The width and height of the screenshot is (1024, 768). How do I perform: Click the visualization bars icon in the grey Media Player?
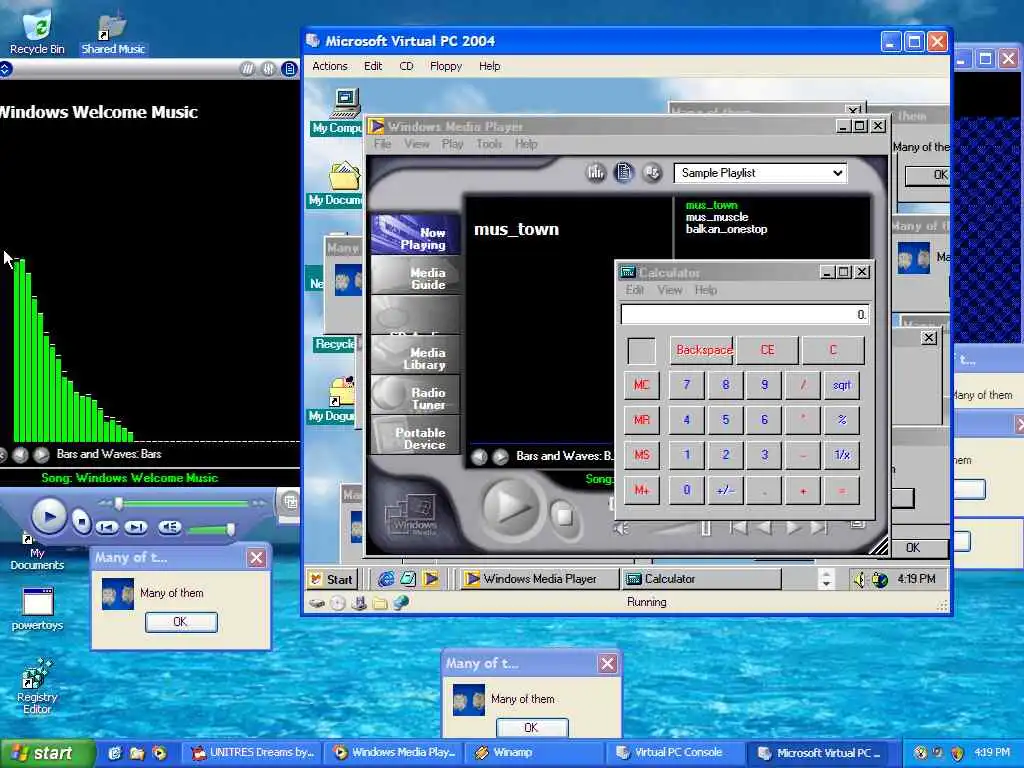tap(596, 172)
